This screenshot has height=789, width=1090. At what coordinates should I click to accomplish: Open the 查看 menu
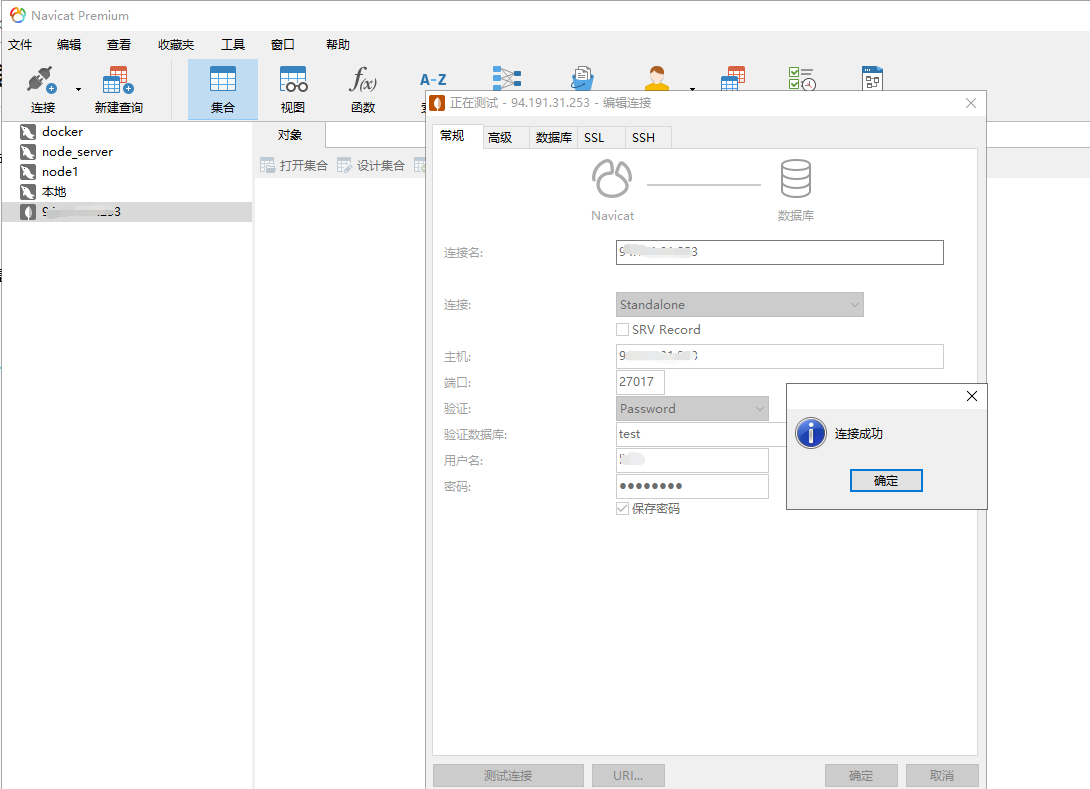click(118, 44)
